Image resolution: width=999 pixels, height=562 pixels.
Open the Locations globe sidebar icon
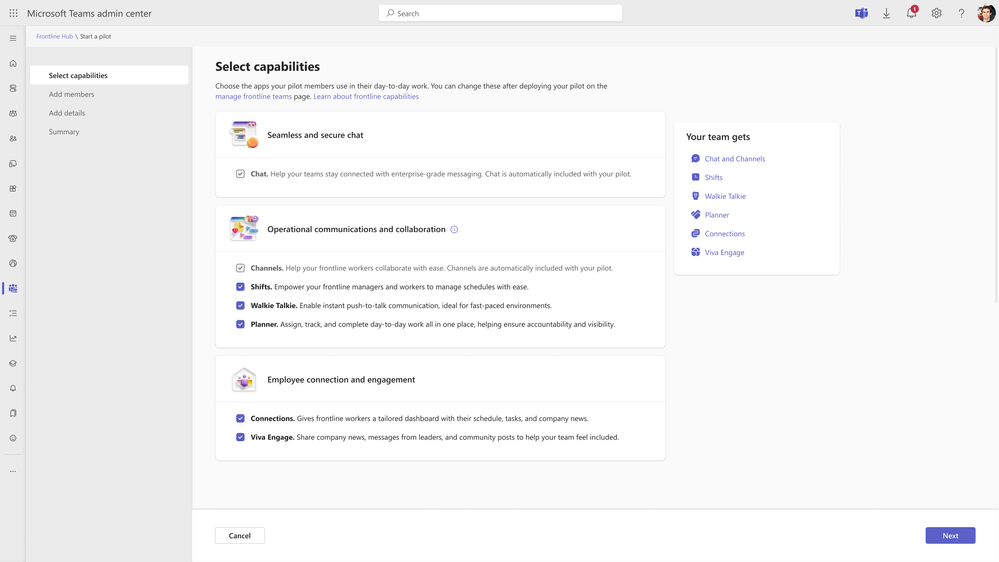(13, 263)
